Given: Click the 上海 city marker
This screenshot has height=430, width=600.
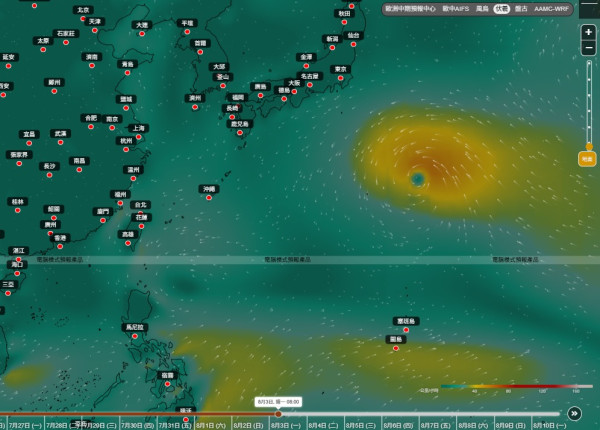Looking at the screenshot, I should [x=139, y=137].
